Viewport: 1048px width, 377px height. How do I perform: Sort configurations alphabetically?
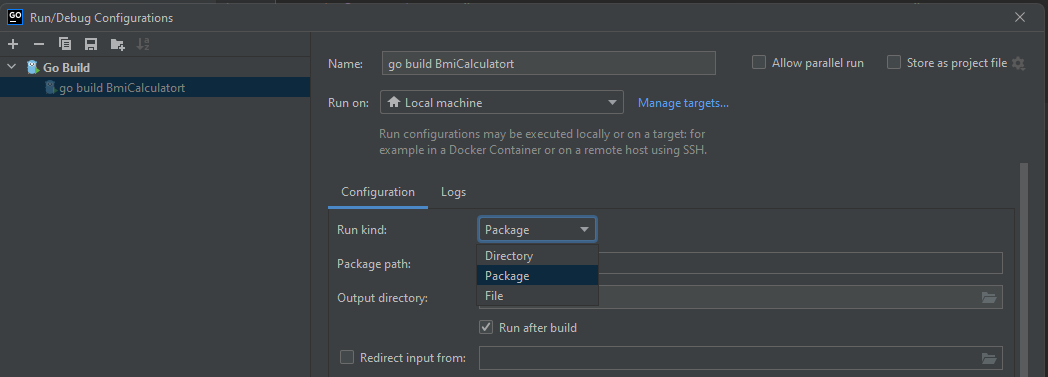tap(143, 44)
